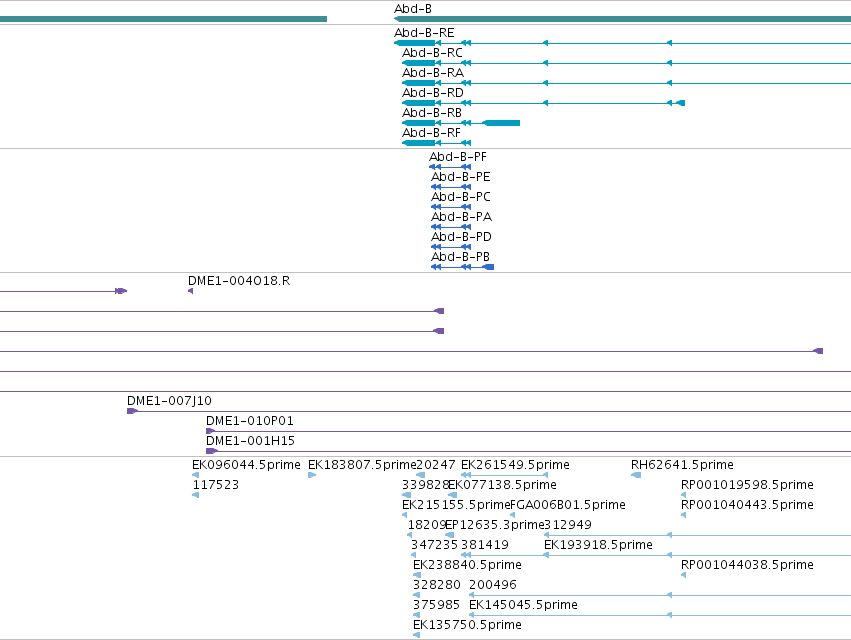Select the 18209 feature label

427,525
